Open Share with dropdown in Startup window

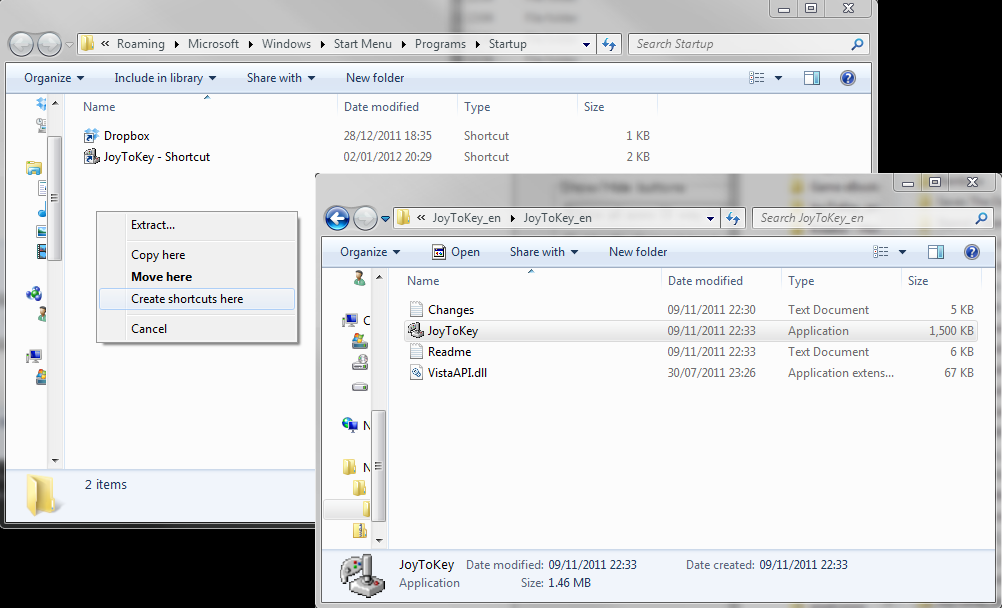(281, 78)
